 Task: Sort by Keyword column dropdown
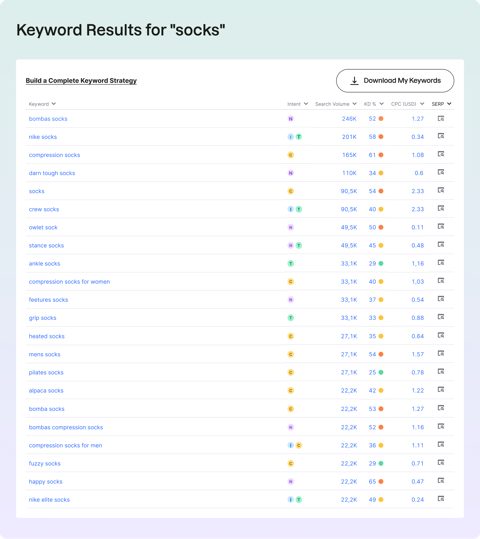pos(54,104)
